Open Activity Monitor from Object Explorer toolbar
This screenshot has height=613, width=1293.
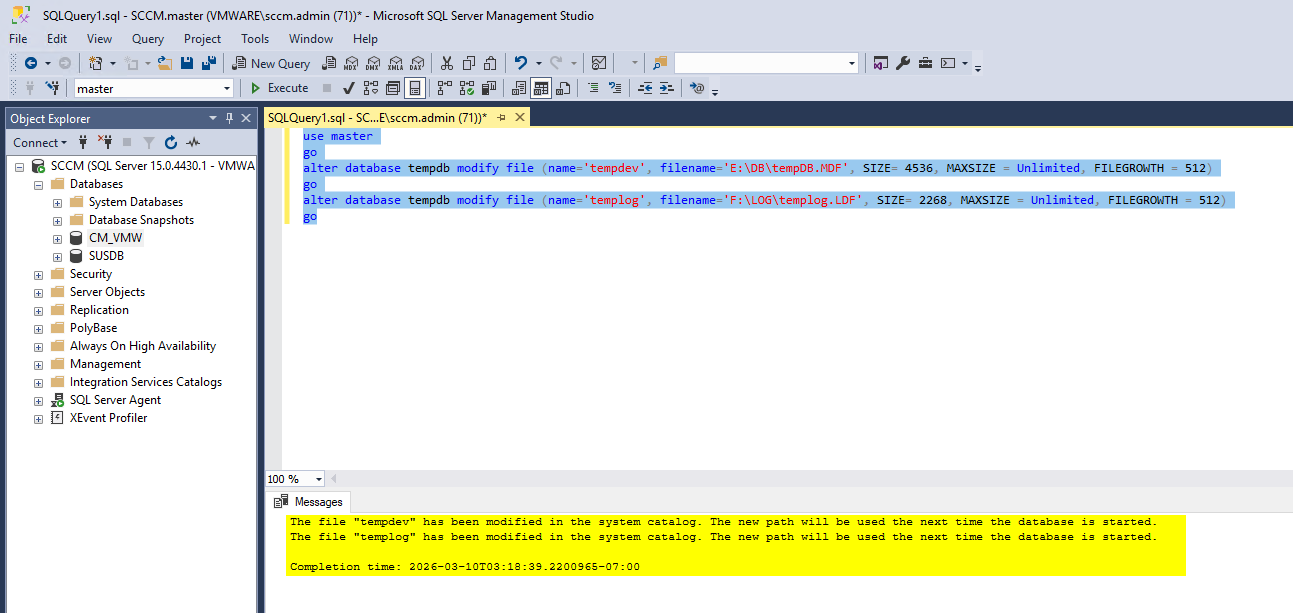point(193,143)
